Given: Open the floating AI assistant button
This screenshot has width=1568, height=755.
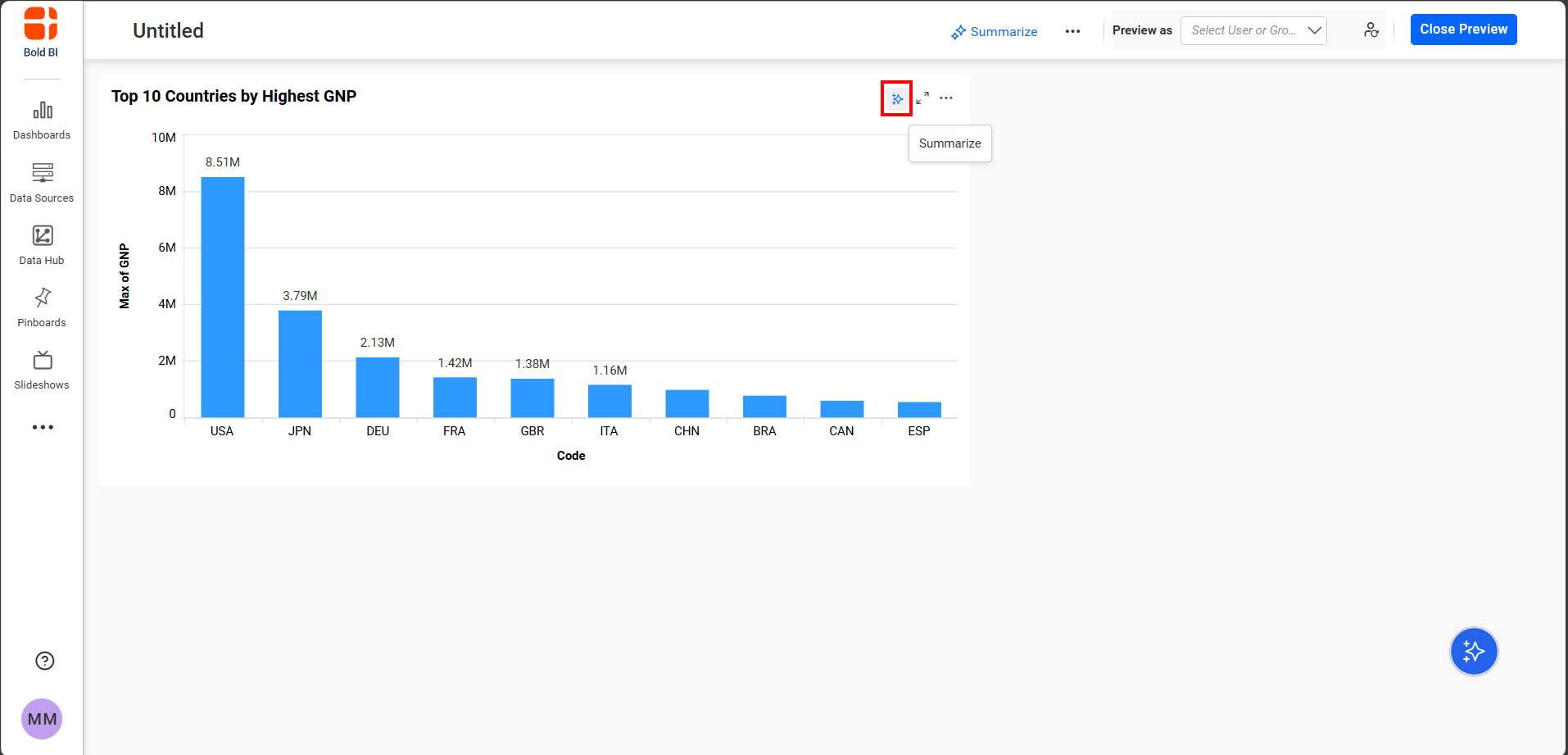Looking at the screenshot, I should [x=1473, y=652].
